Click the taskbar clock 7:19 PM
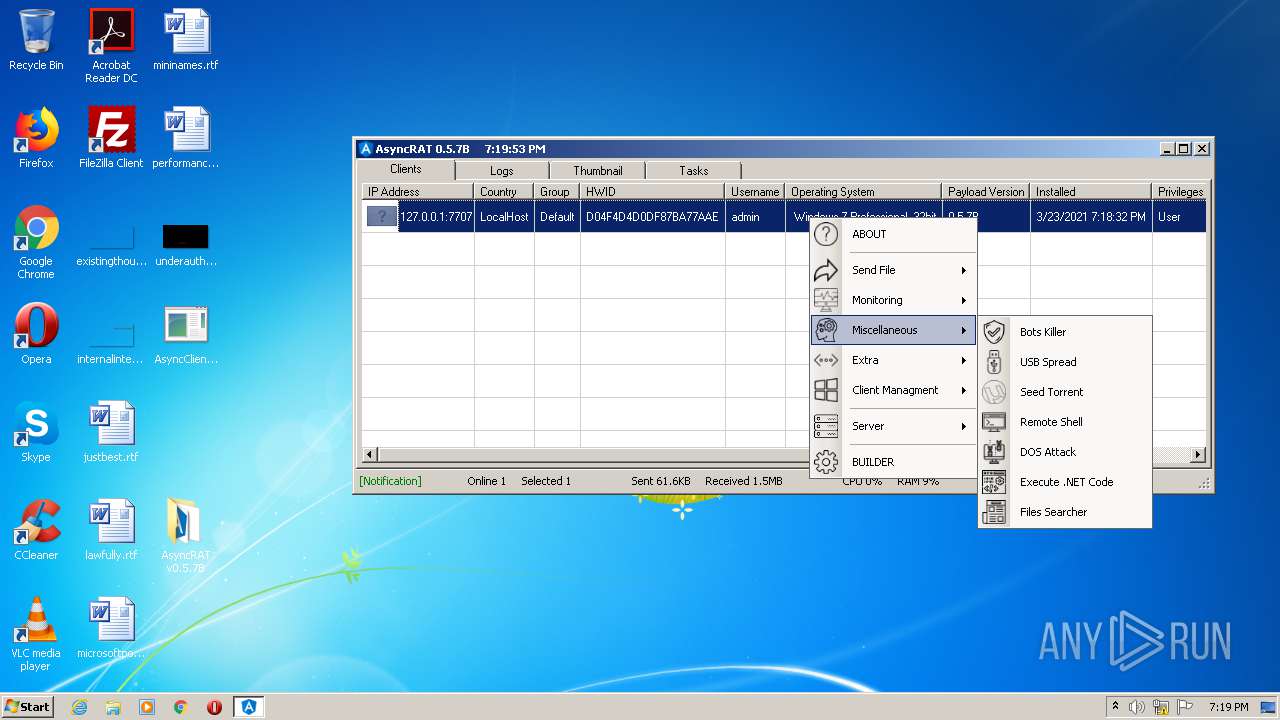The height and width of the screenshot is (720, 1280). (x=1228, y=707)
